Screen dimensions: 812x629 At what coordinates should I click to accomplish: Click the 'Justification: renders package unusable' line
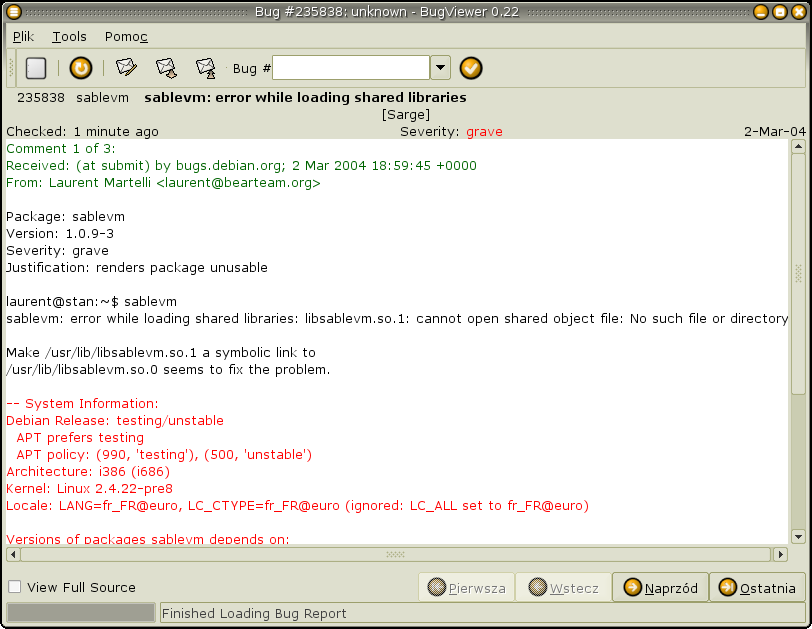137,268
